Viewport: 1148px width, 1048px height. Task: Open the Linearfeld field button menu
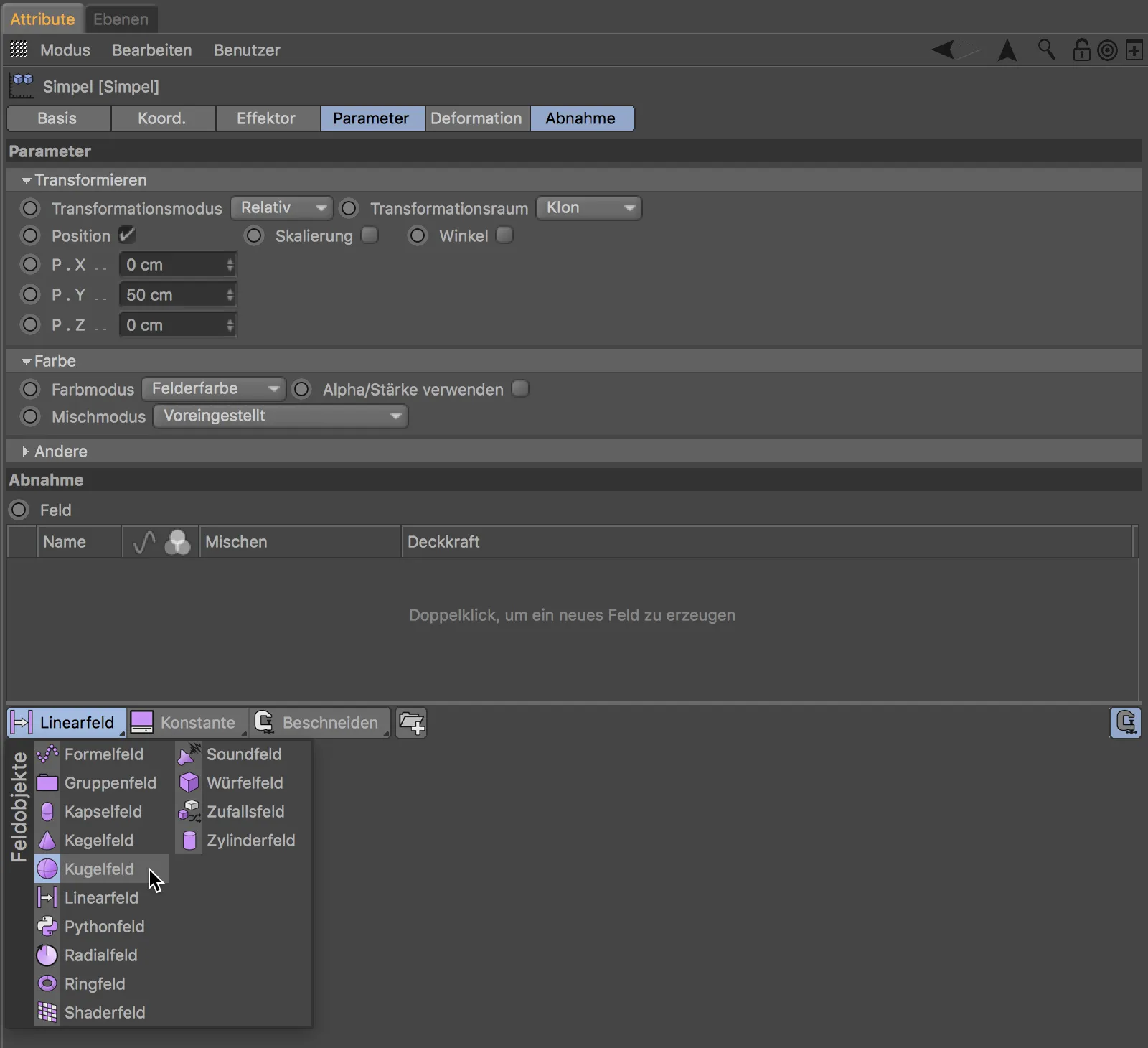coord(67,722)
